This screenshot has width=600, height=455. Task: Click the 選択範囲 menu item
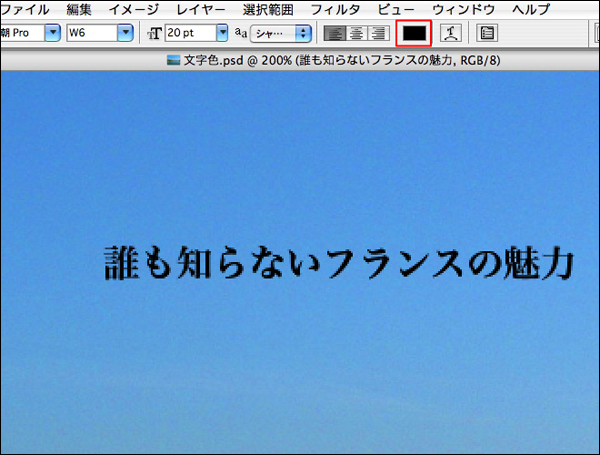click(268, 9)
